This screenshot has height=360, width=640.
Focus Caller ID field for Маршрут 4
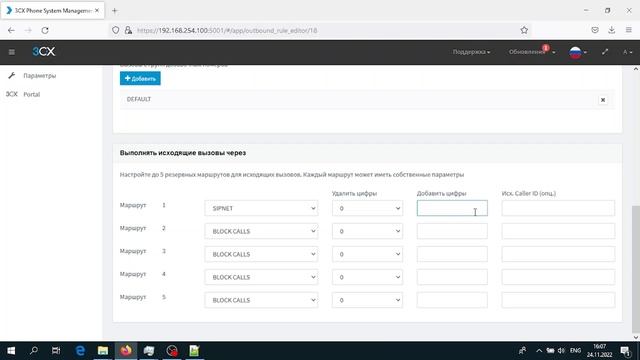[x=558, y=277]
